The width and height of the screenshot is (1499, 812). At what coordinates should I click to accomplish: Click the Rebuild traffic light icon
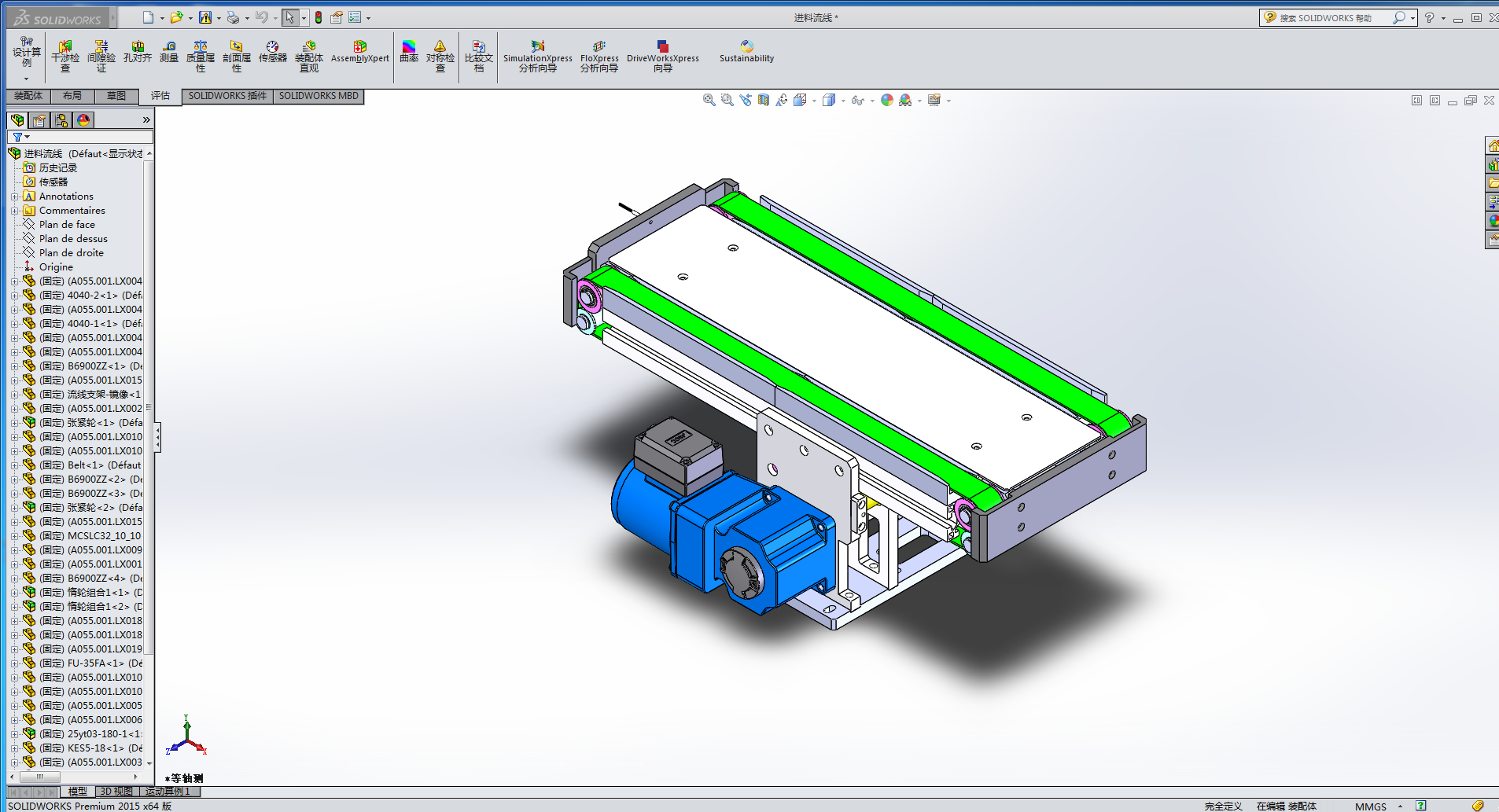[319, 17]
